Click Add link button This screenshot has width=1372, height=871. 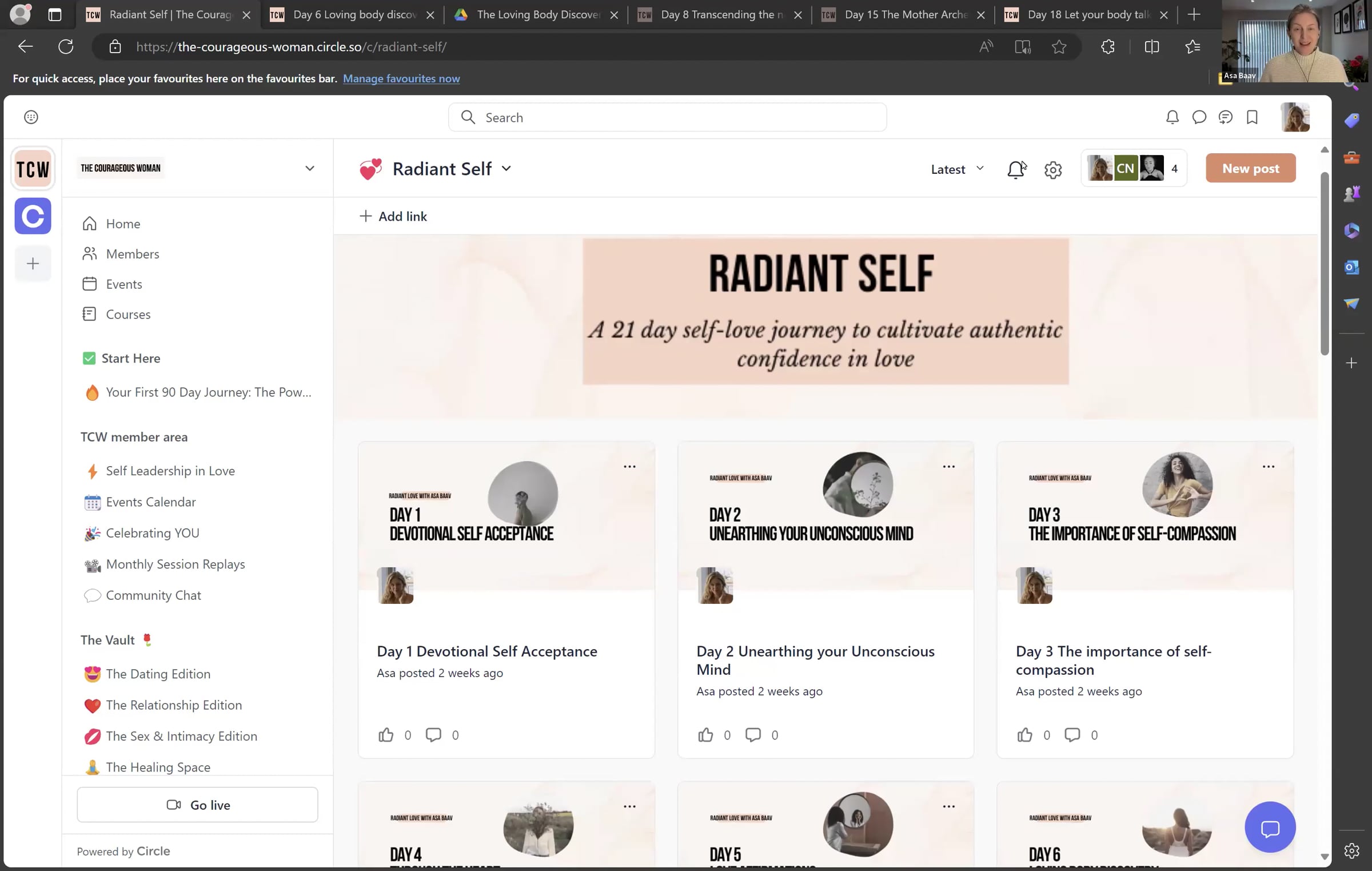coord(393,216)
